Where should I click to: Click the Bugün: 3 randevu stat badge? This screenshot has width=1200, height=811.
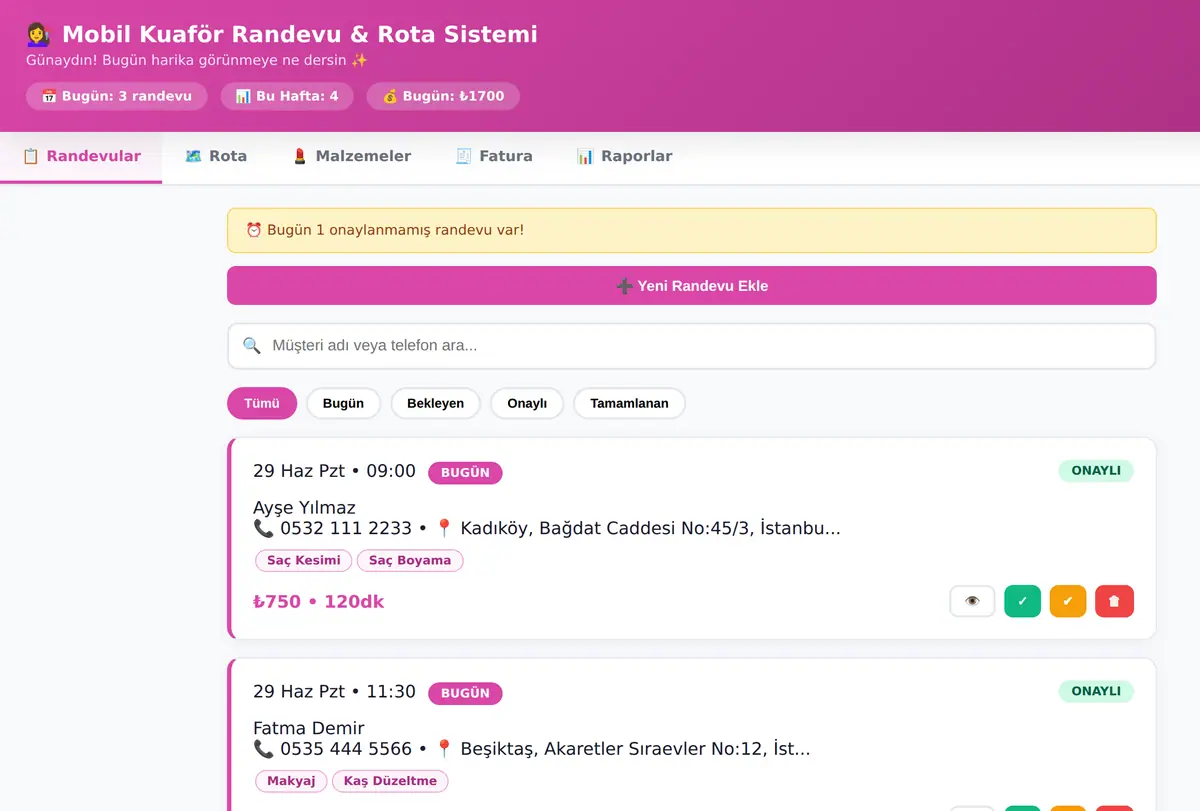pyautogui.click(x=116, y=96)
